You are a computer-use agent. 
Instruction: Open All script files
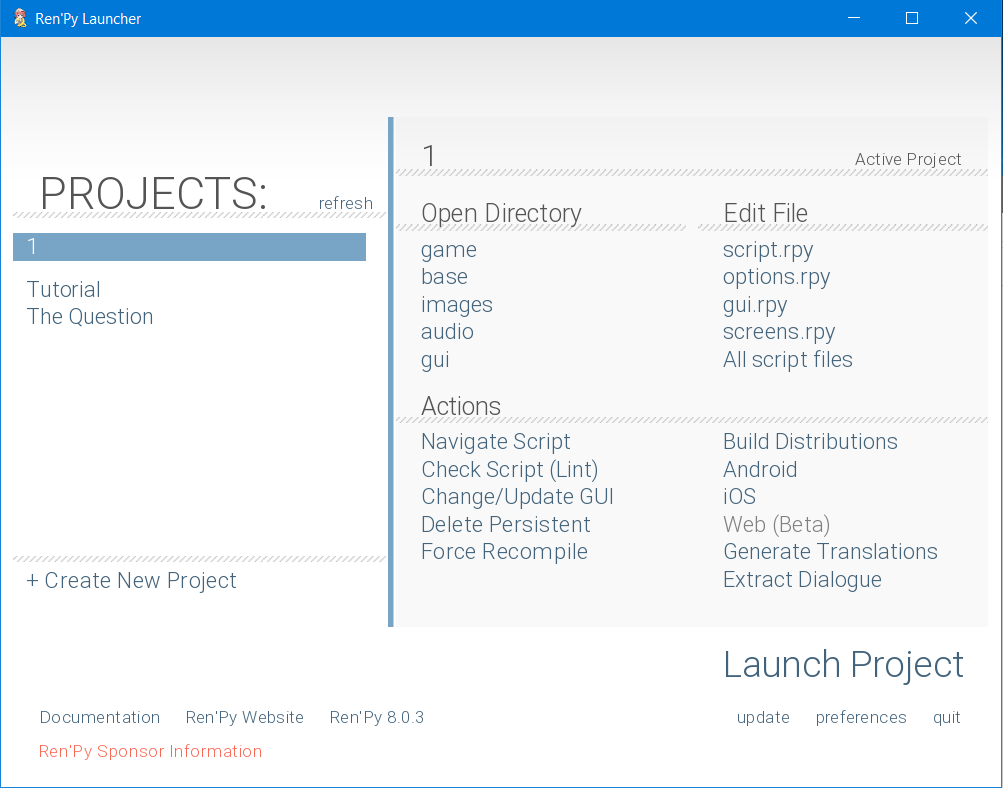click(787, 360)
